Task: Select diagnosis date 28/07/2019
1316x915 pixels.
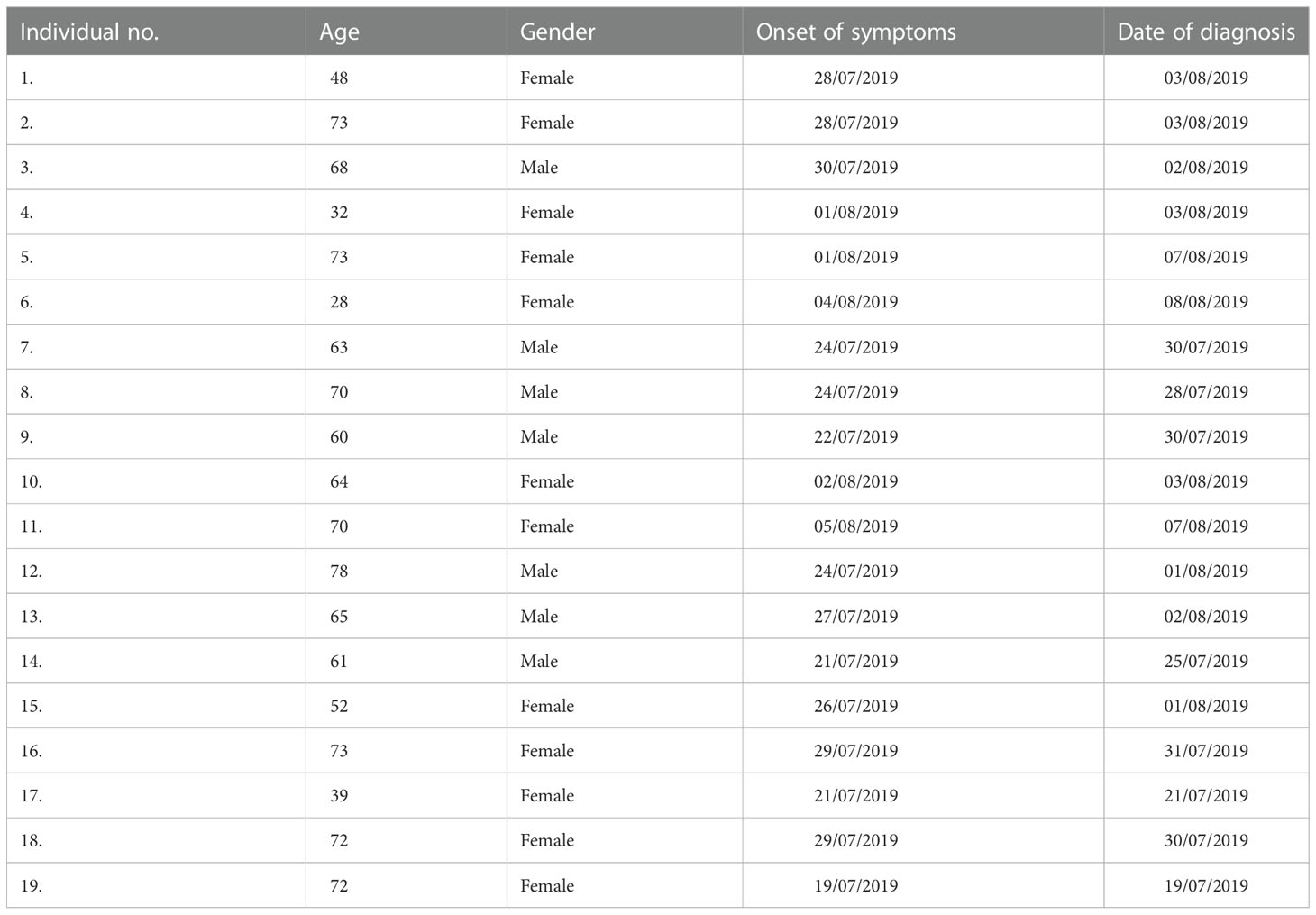Action: (x=1206, y=392)
